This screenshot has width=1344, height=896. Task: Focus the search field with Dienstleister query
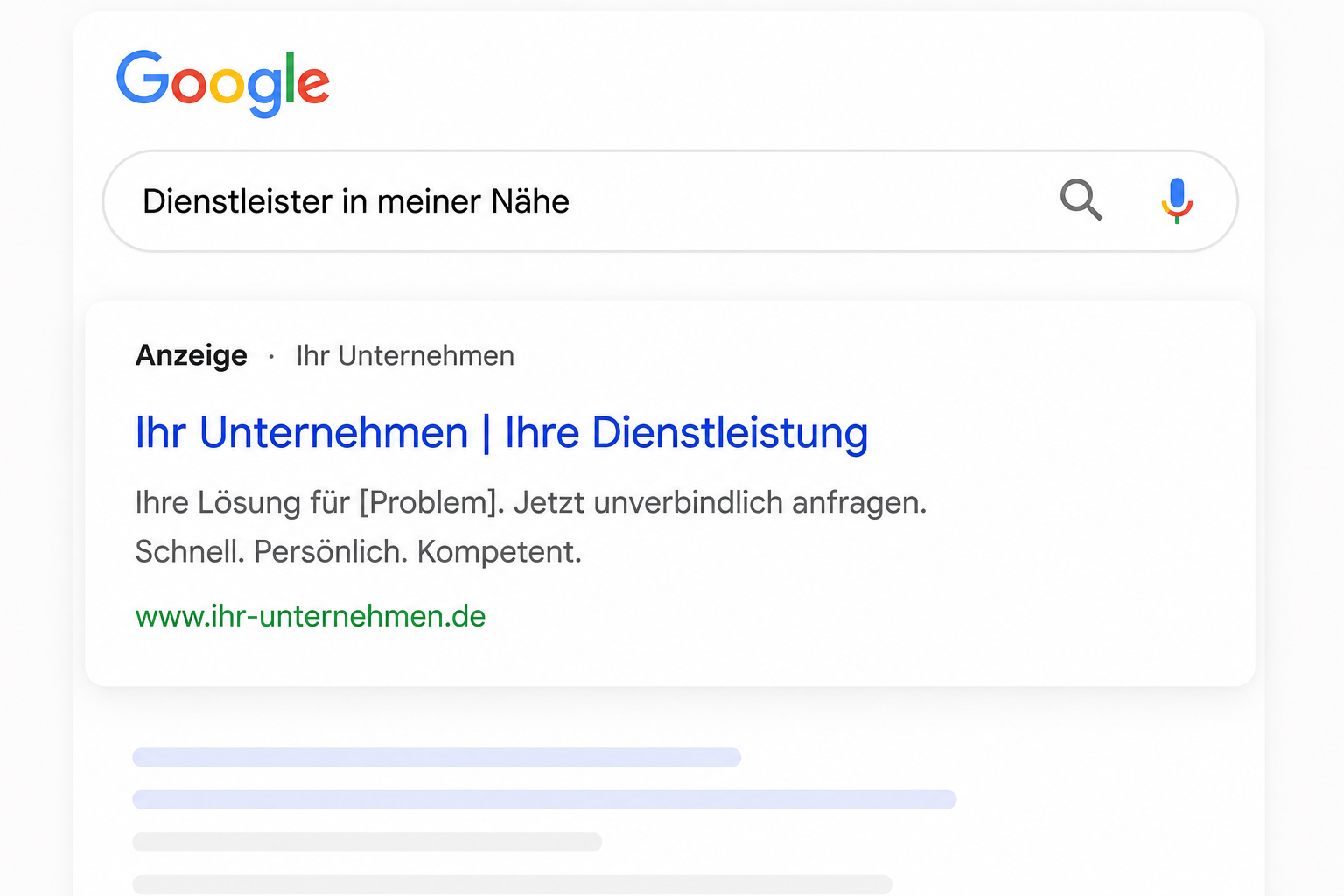[670, 201]
